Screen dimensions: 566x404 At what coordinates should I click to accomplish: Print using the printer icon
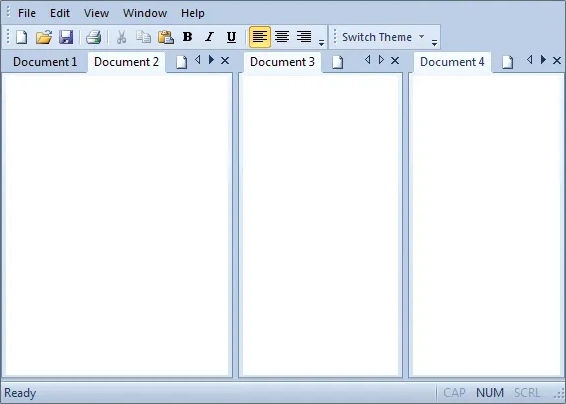pos(93,37)
